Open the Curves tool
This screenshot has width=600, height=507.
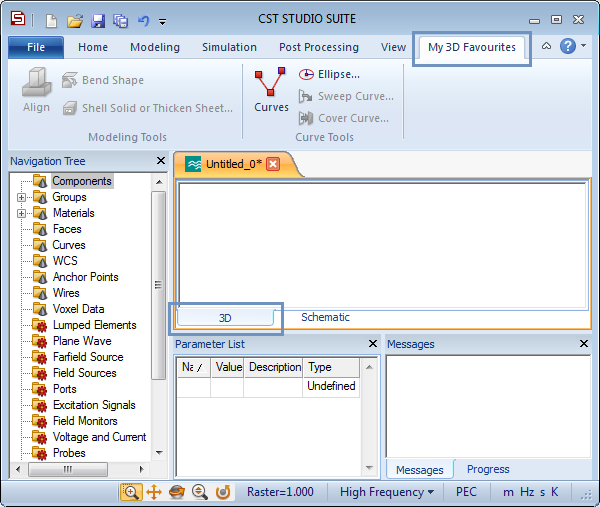(271, 90)
